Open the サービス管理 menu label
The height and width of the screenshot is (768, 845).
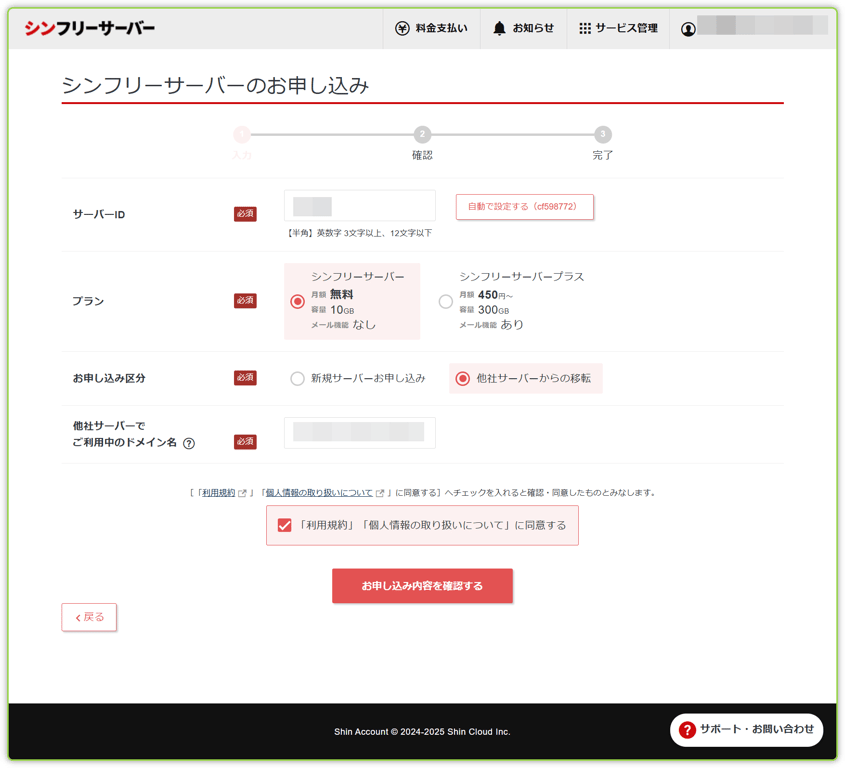pos(626,28)
